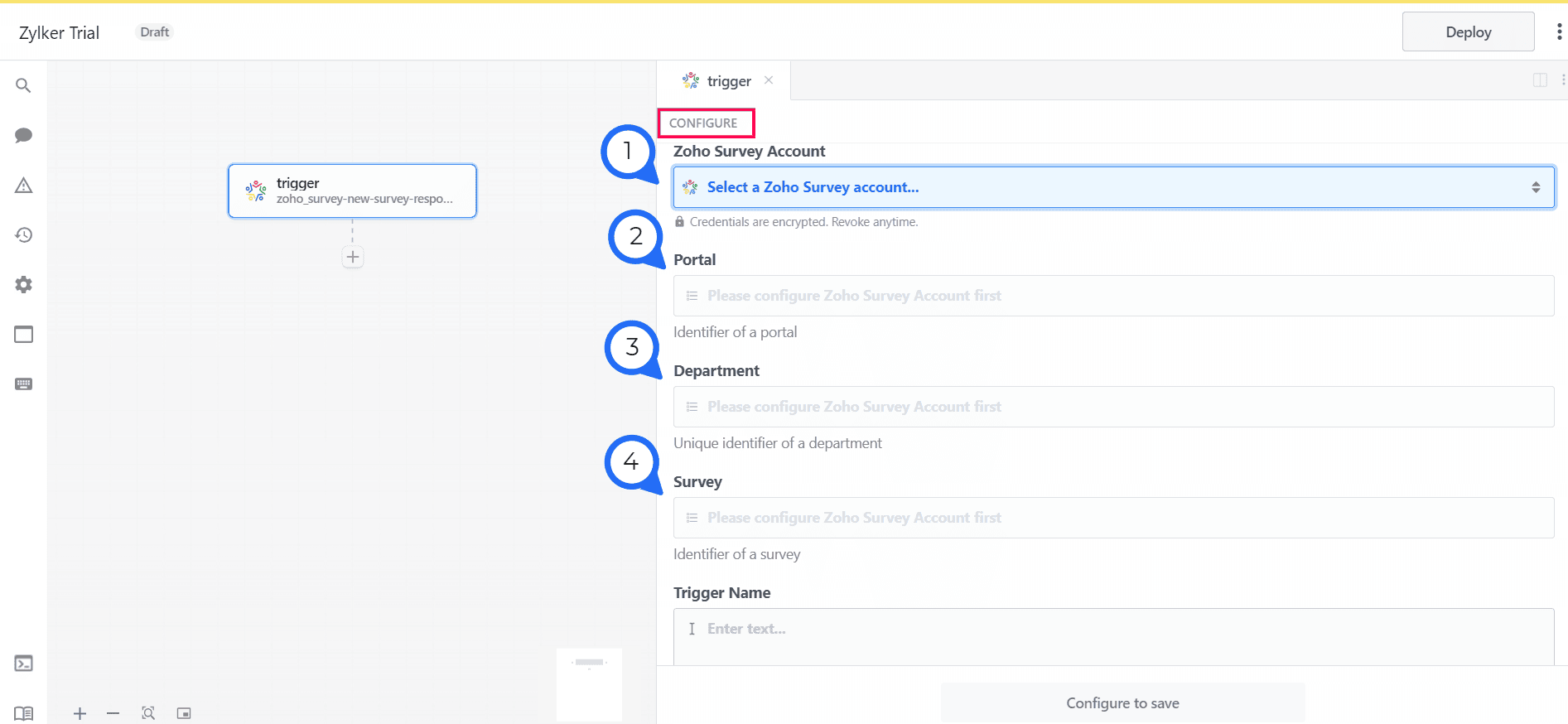This screenshot has height=724, width=1568.
Task: Open the three-dot menu next to Deploy
Action: tap(1559, 31)
